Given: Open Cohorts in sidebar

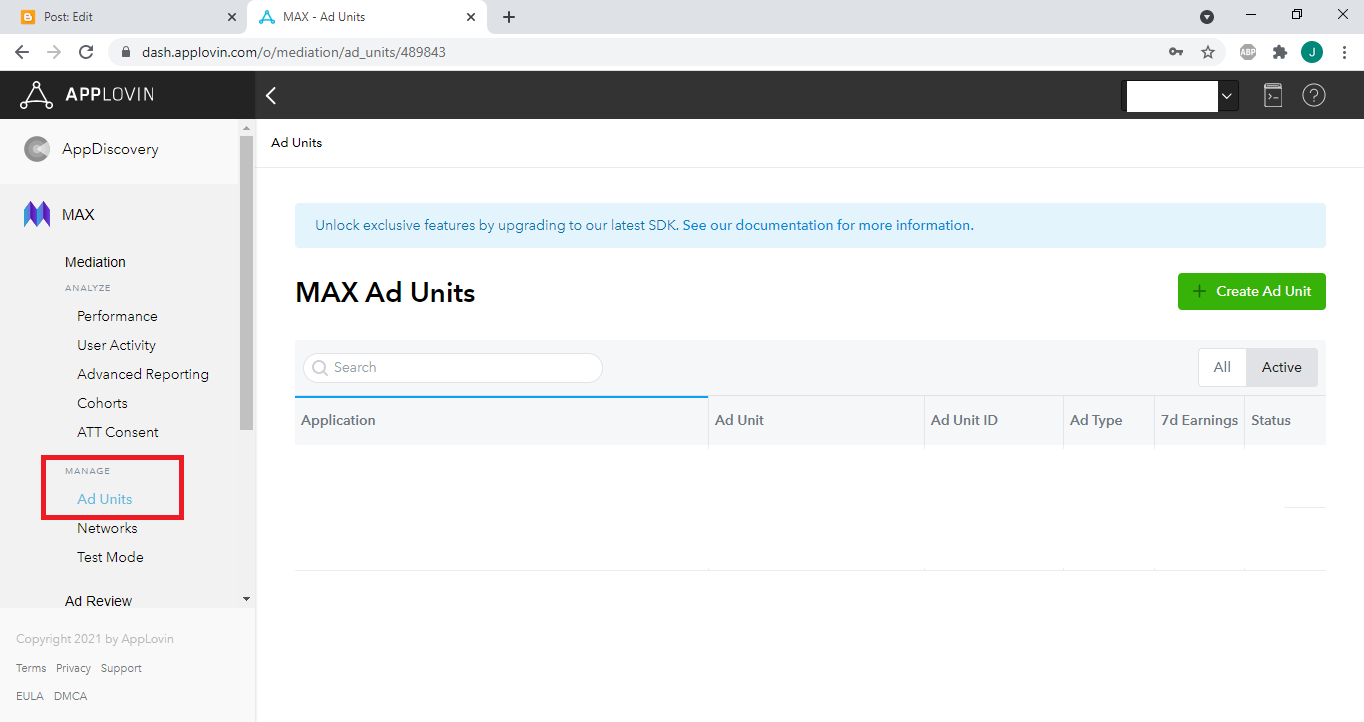Looking at the screenshot, I should tap(102, 403).
